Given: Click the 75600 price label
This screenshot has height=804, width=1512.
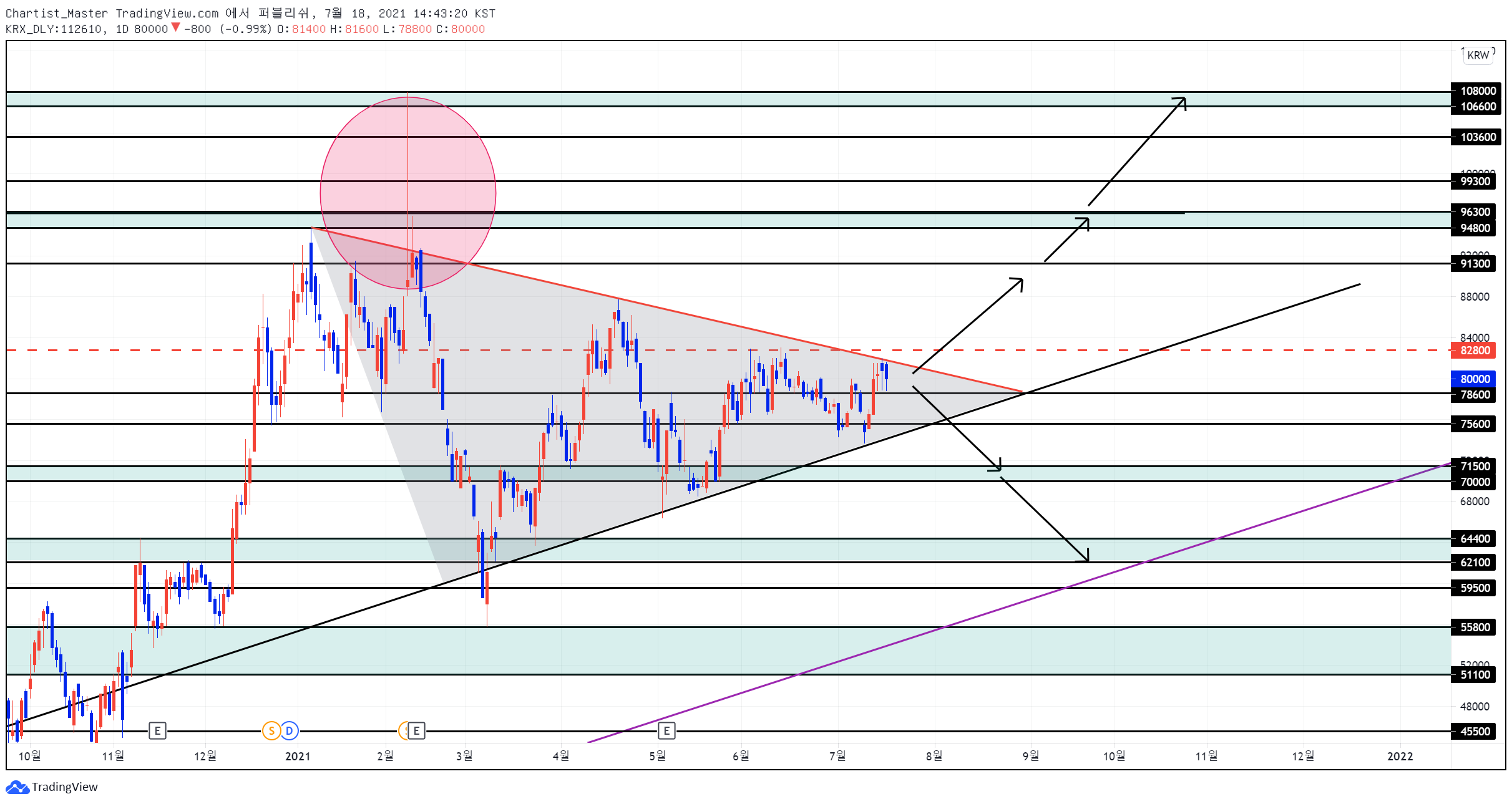Looking at the screenshot, I should pyautogui.click(x=1473, y=424).
